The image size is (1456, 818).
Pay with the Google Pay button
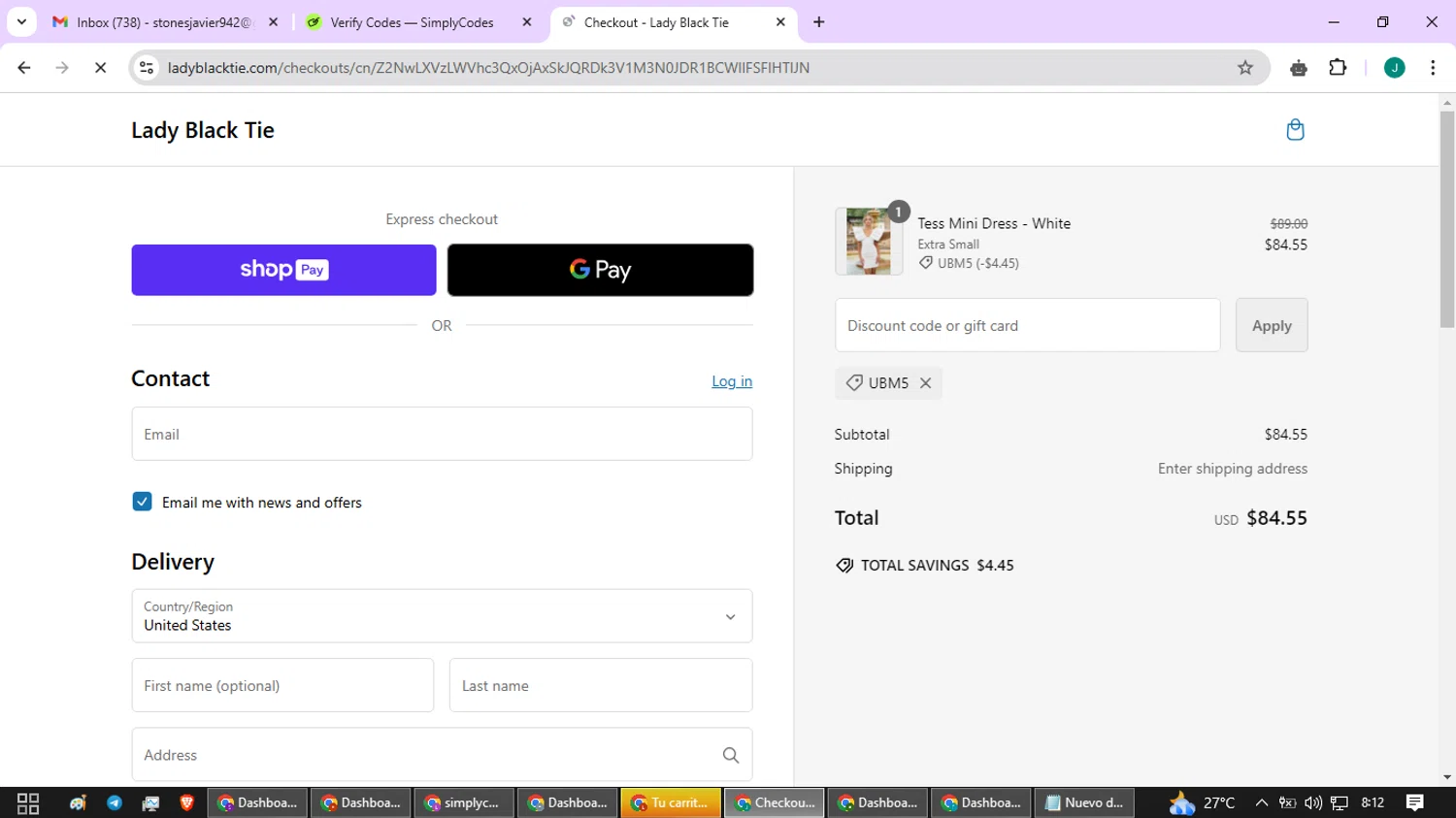tap(600, 270)
